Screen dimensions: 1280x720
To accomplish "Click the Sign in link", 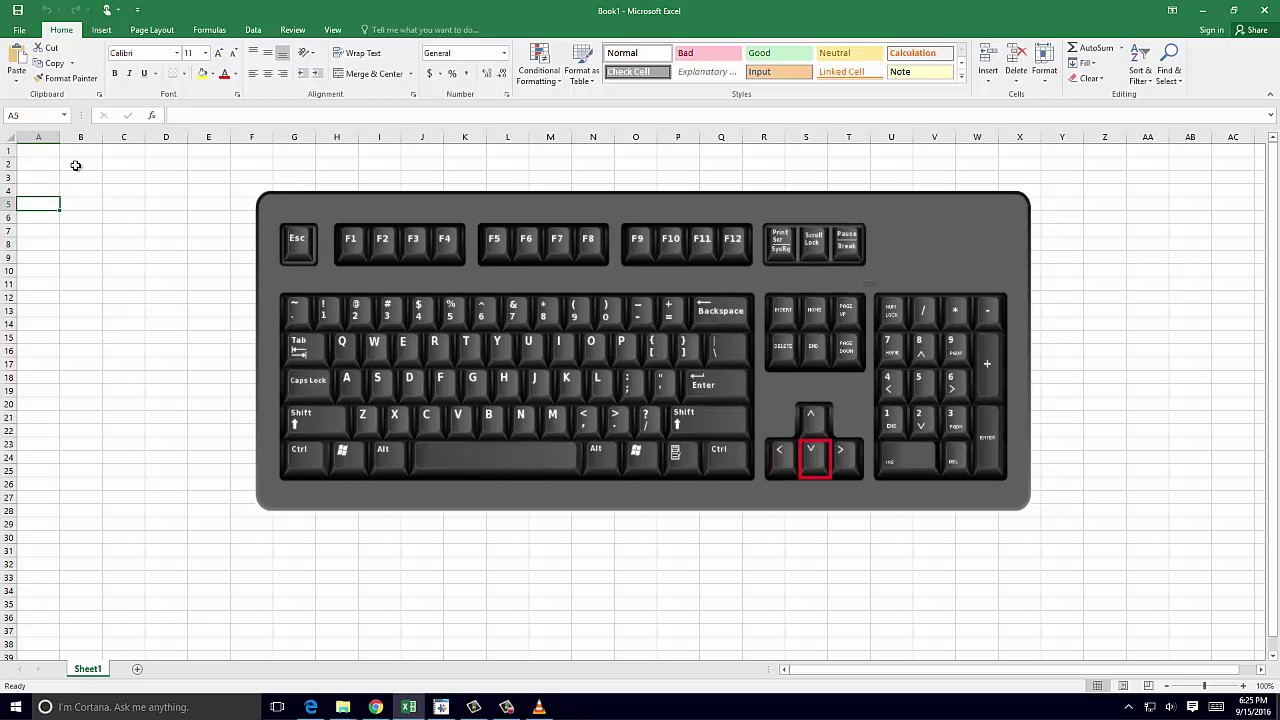I will click(1211, 30).
